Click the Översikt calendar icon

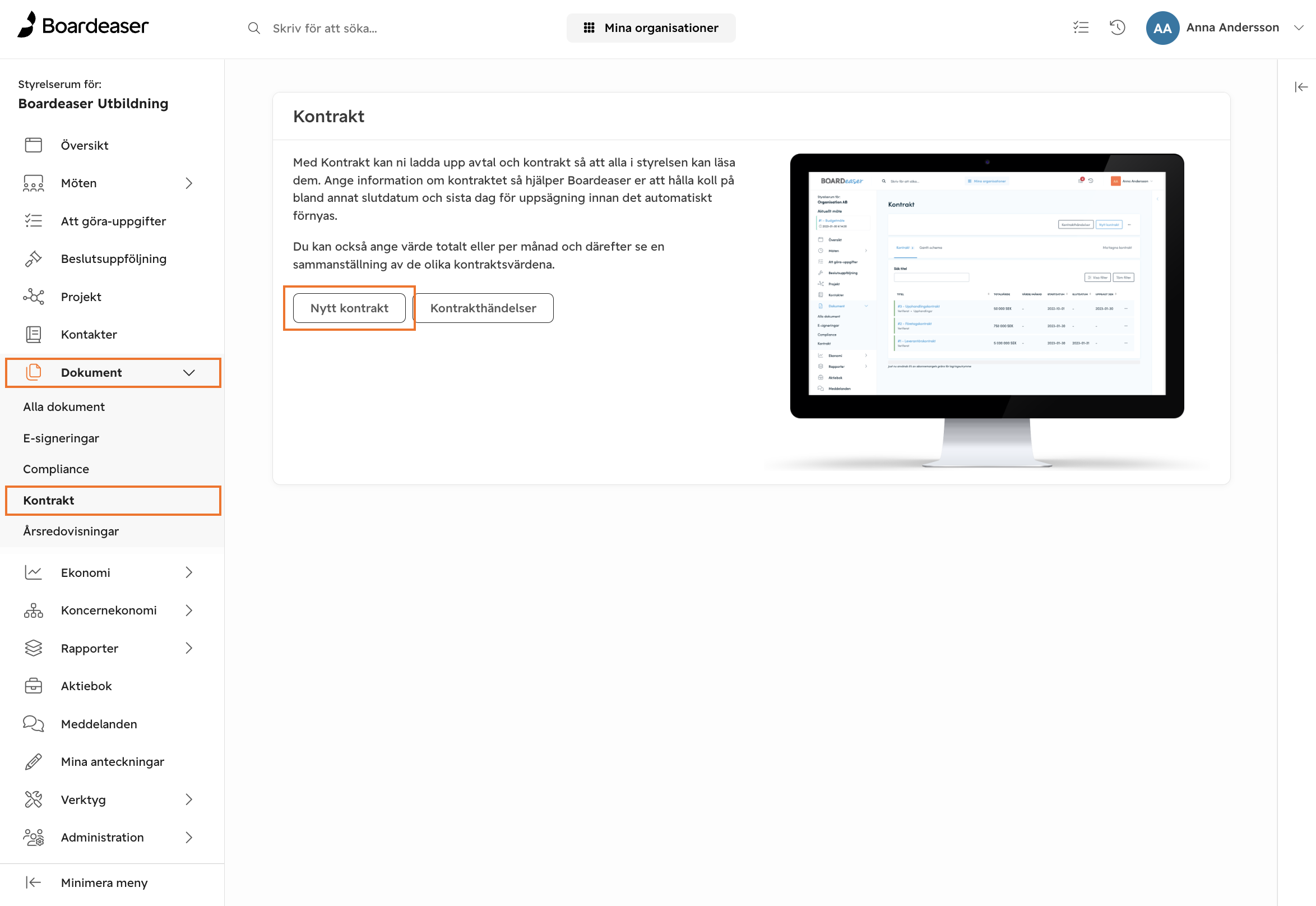click(34, 145)
